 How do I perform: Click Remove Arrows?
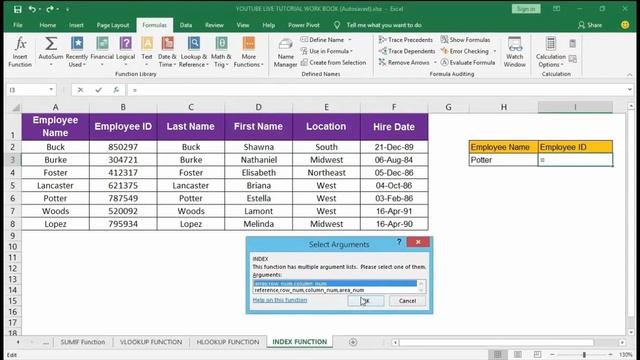click(404, 62)
